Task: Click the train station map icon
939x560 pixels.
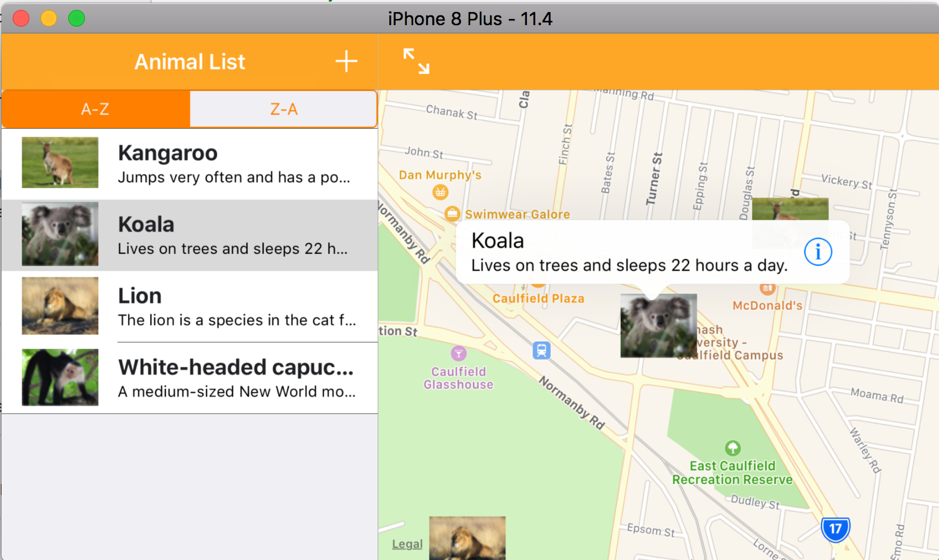Action: tap(541, 350)
